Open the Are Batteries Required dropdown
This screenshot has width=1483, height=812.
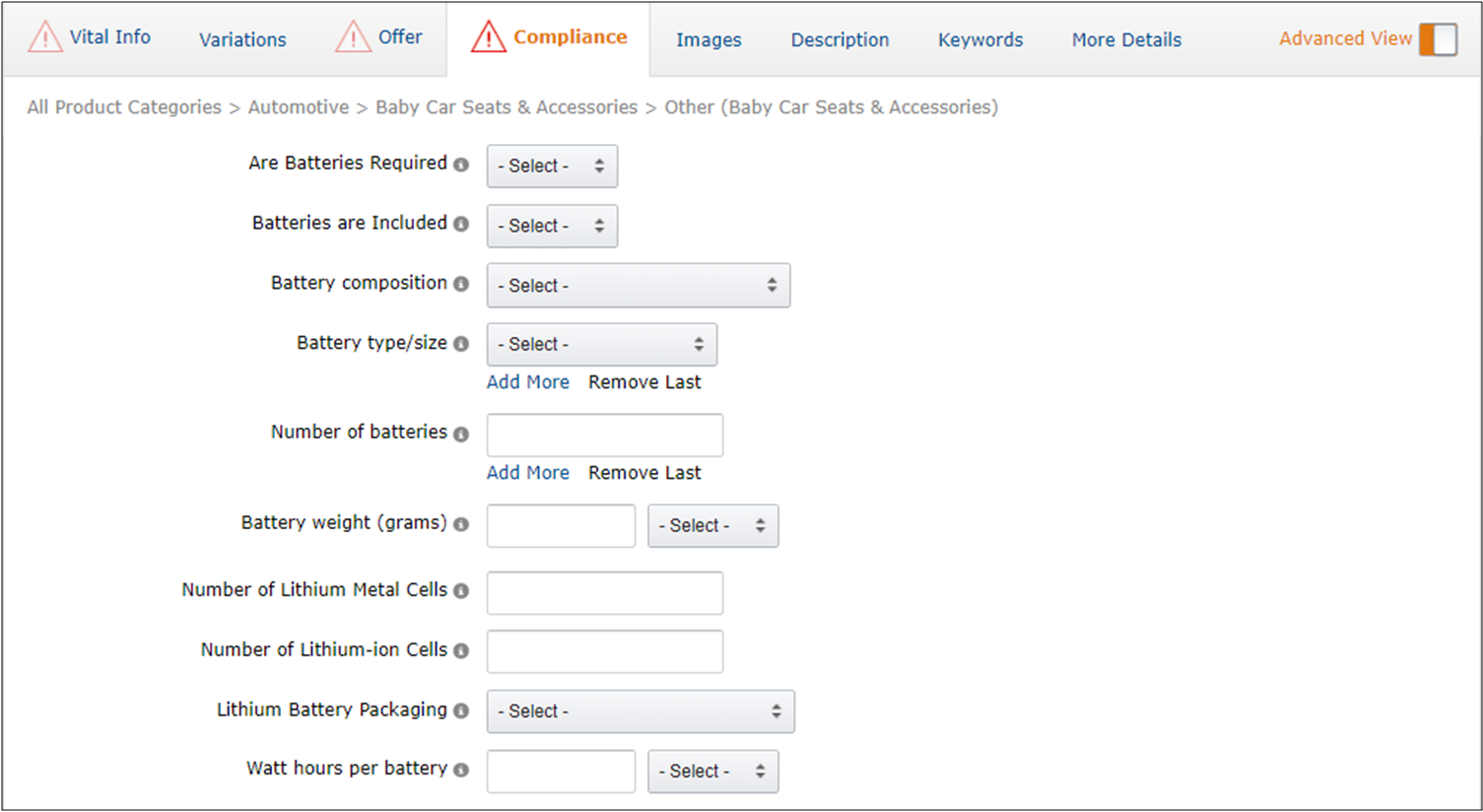552,167
